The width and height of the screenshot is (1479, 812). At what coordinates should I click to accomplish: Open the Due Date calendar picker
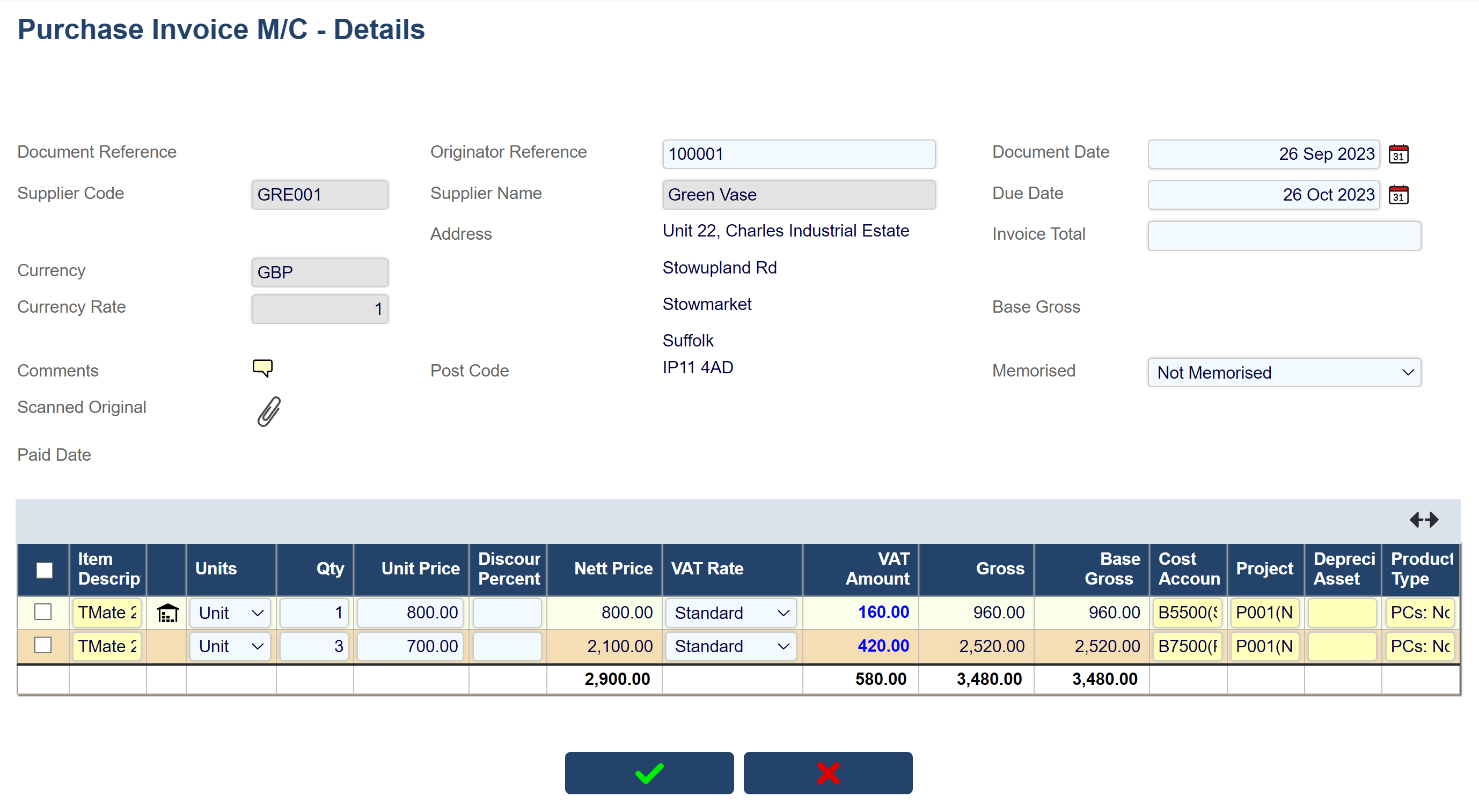1398,195
